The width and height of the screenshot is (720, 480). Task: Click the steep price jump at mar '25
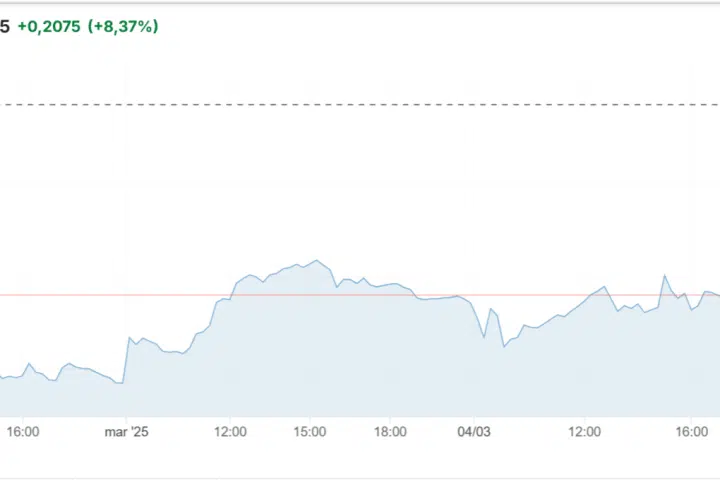(127, 340)
